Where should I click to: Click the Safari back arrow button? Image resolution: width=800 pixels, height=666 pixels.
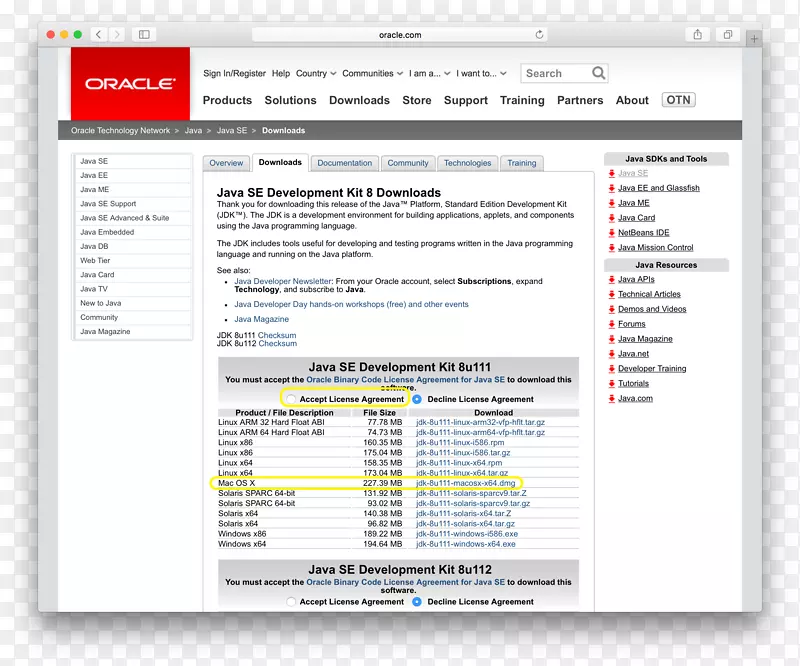(99, 34)
